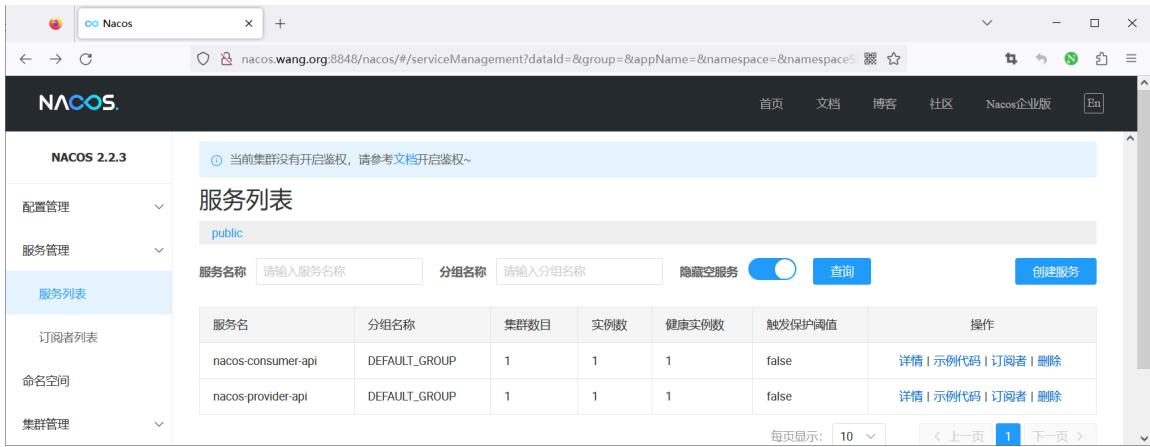The height and width of the screenshot is (447, 1150).
Task: Toggle the 隐藏空服务 switch
Action: 772,269
